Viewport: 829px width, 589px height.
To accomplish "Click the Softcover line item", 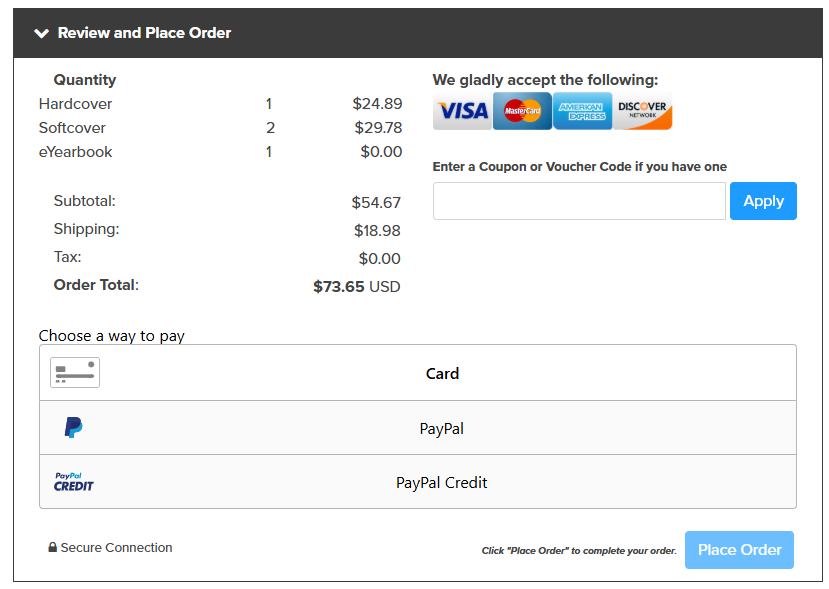I will point(220,127).
